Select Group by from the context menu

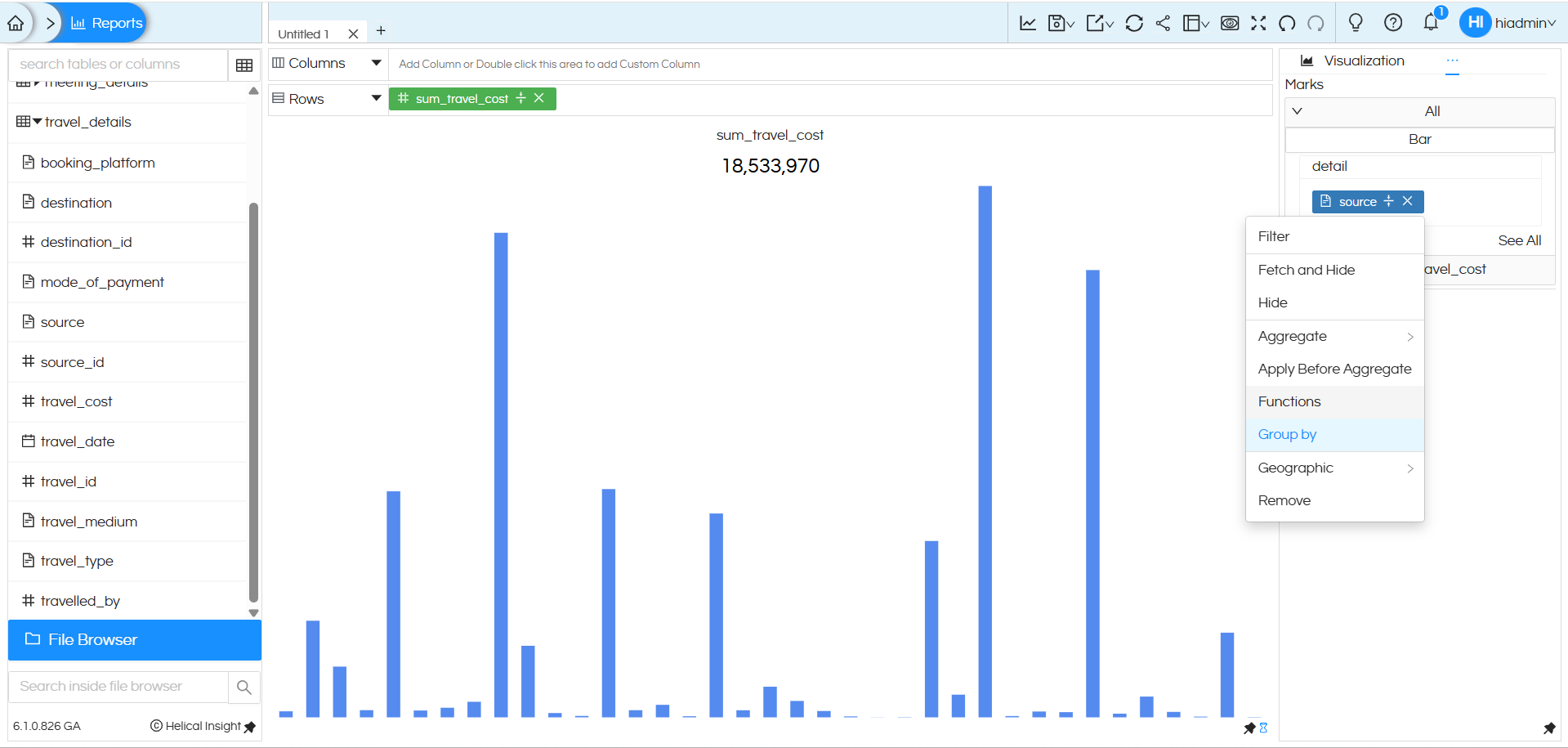[x=1287, y=434]
